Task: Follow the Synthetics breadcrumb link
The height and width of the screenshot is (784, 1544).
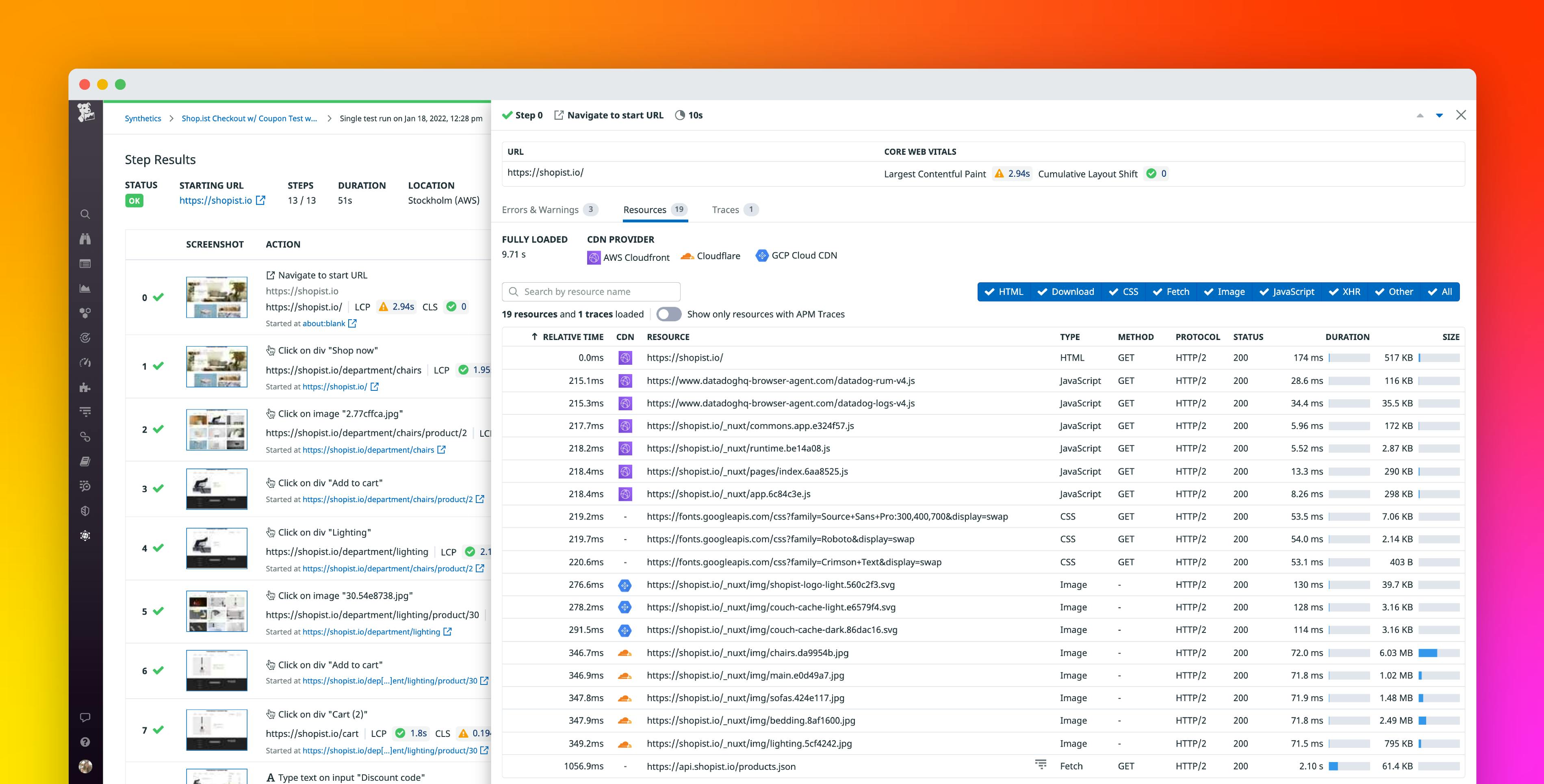Action: point(143,118)
